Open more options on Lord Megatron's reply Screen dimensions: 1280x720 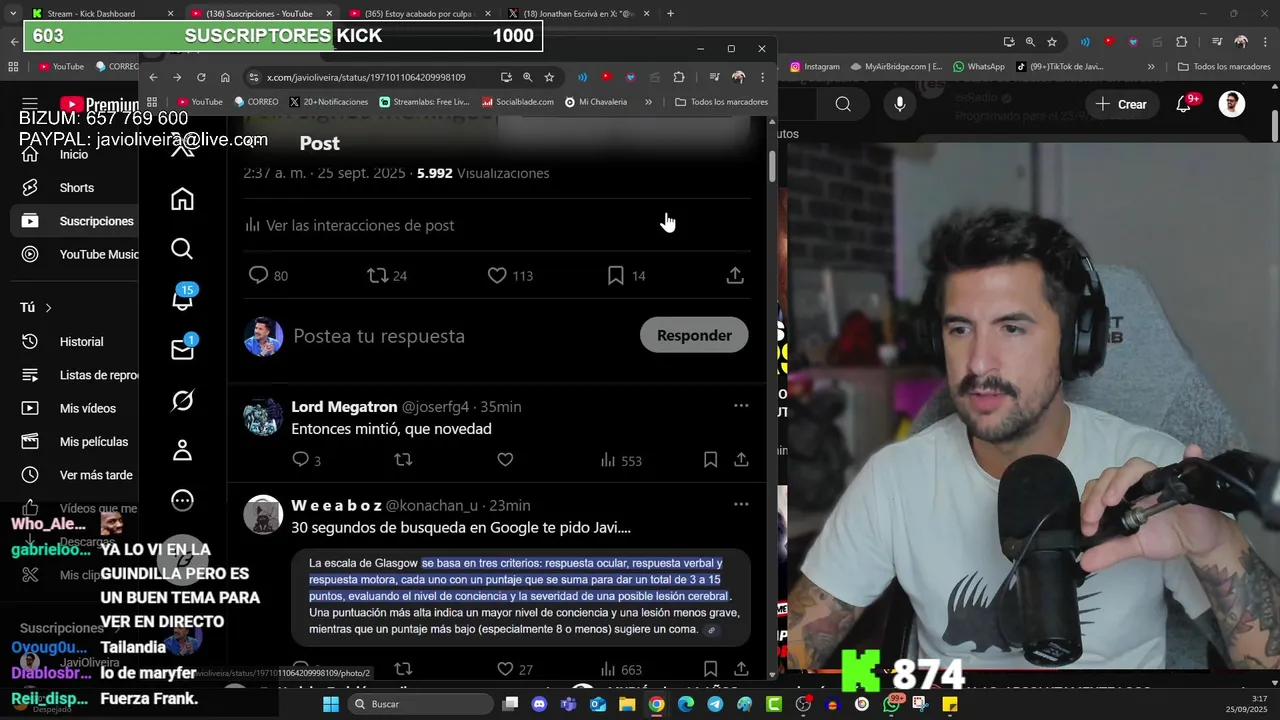point(741,406)
